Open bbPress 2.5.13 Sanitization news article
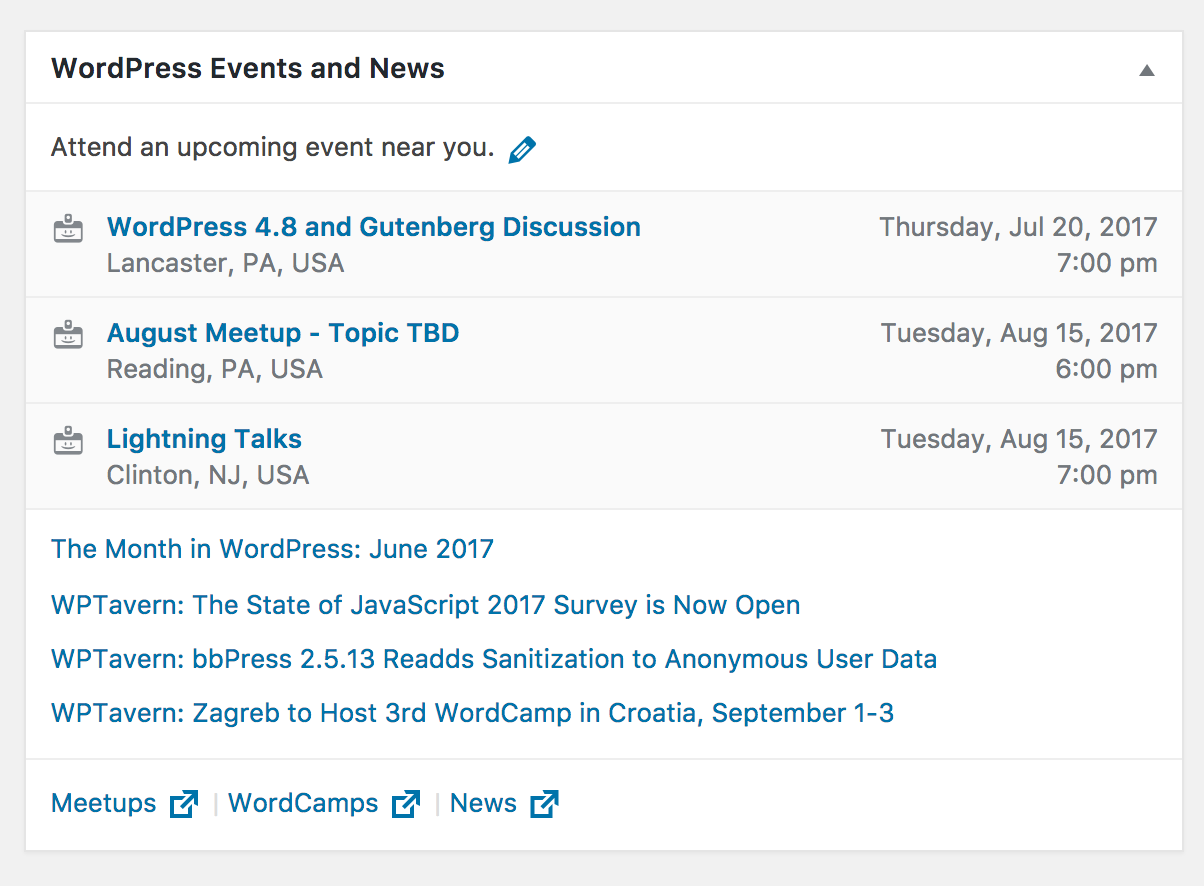1204x886 pixels. [494, 659]
